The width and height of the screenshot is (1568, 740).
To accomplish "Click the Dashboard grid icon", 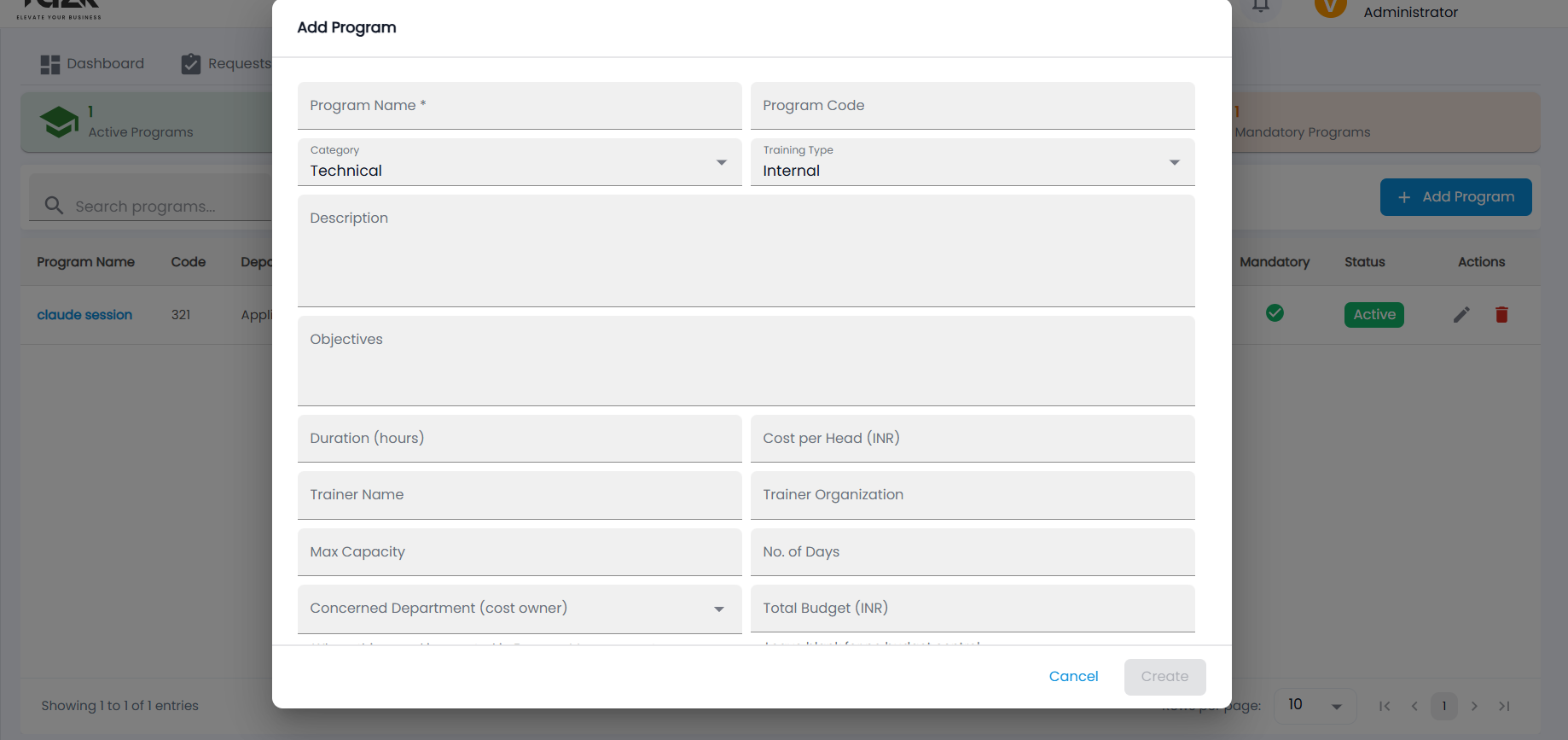I will 50,64.
